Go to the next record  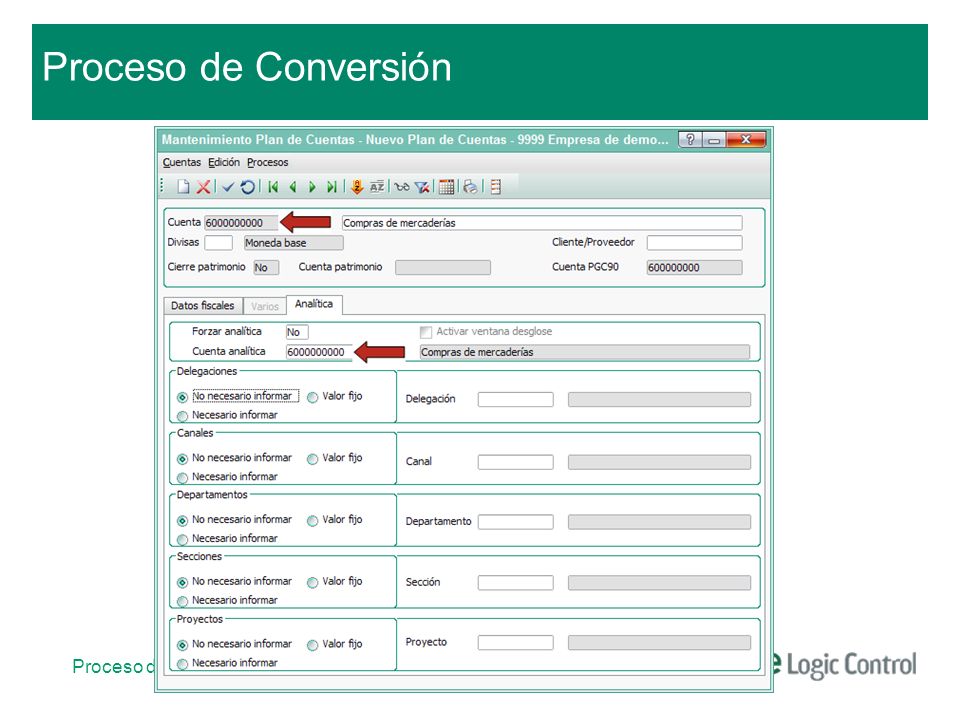[x=312, y=187]
